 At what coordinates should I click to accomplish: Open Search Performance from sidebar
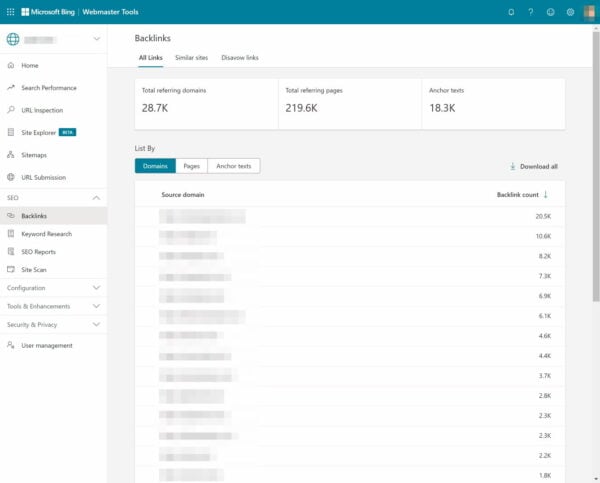[48, 88]
